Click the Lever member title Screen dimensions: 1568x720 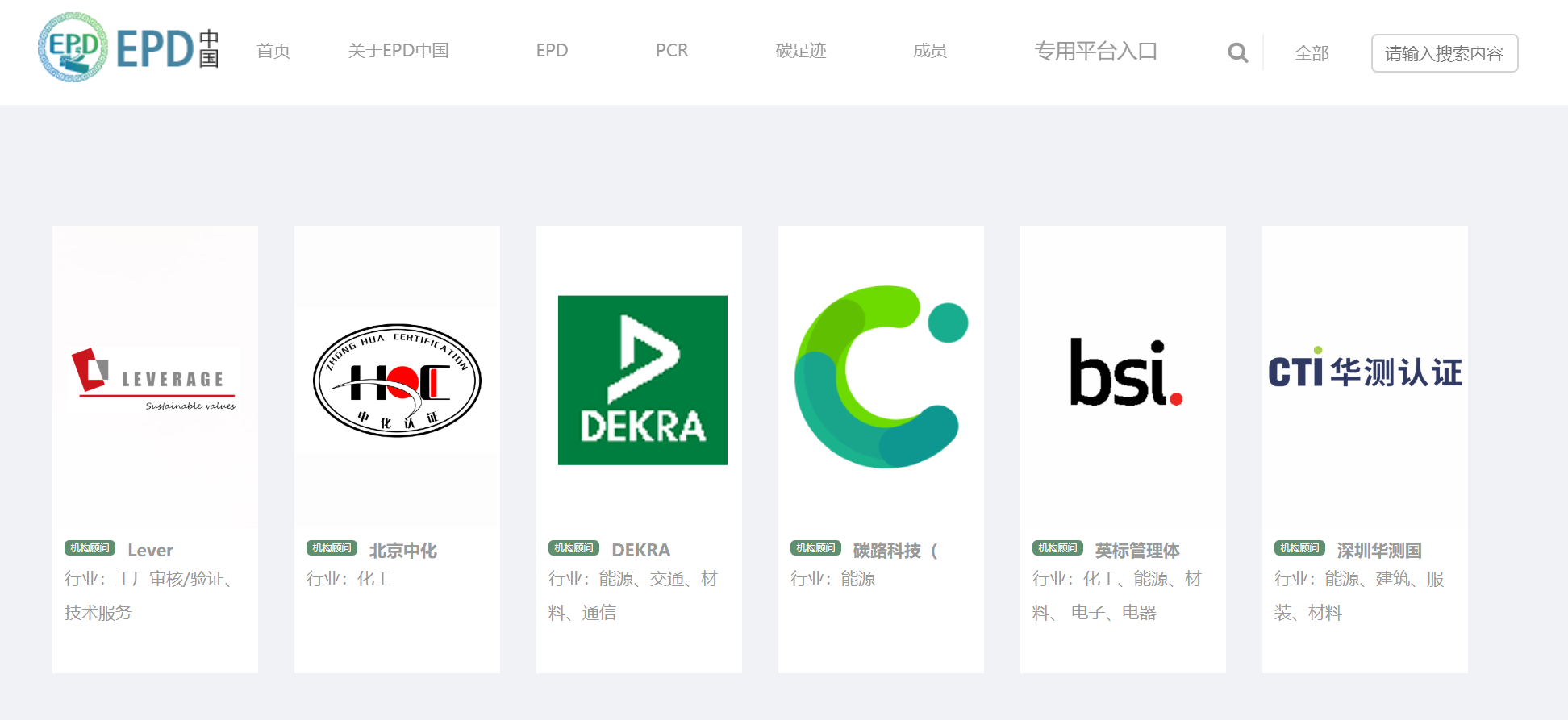point(151,550)
